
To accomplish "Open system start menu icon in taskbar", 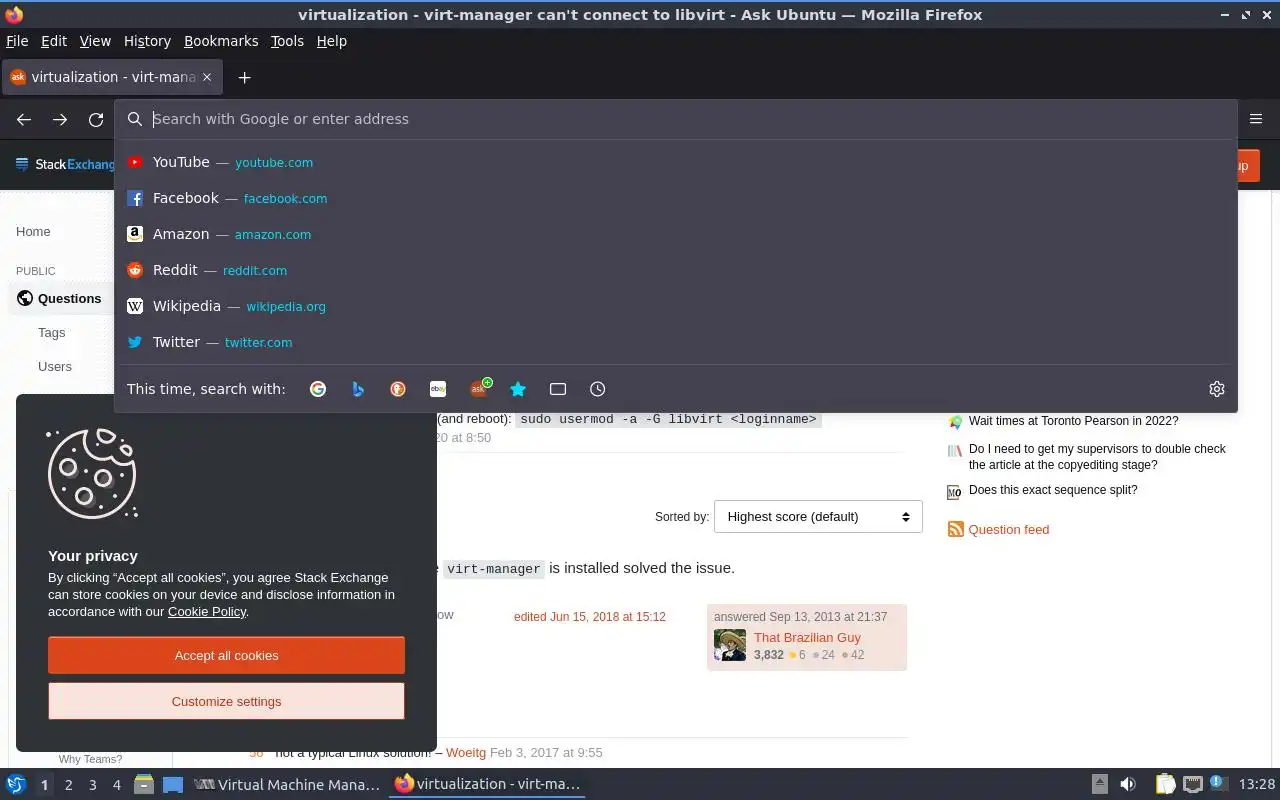I will click(x=16, y=784).
